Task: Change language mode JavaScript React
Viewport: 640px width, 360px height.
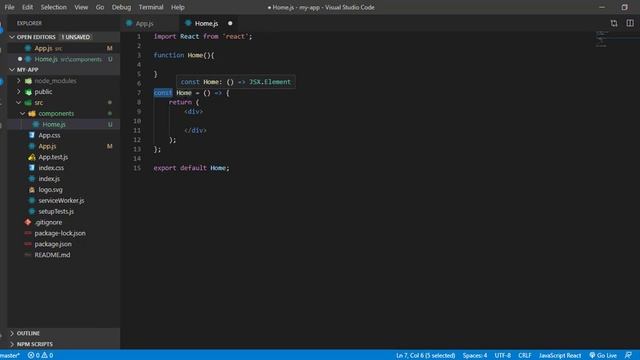Action: click(x=560, y=356)
